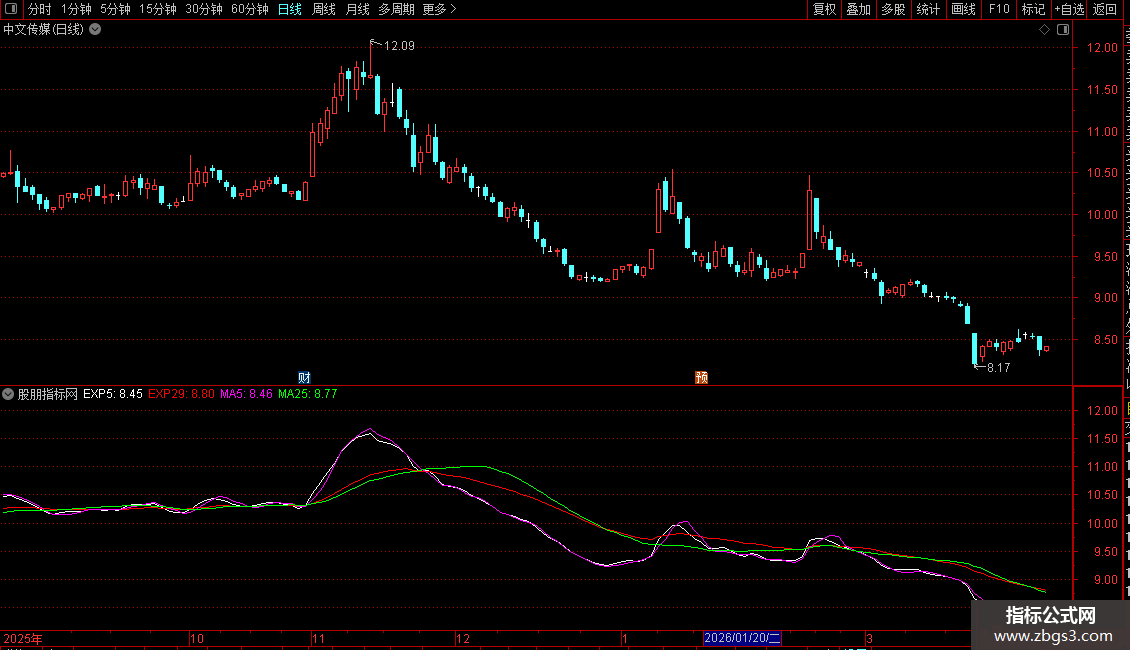1130x650 pixels.
Task: Expand the 中文传媒(日线) dropdown arrow
Action: coord(95,30)
